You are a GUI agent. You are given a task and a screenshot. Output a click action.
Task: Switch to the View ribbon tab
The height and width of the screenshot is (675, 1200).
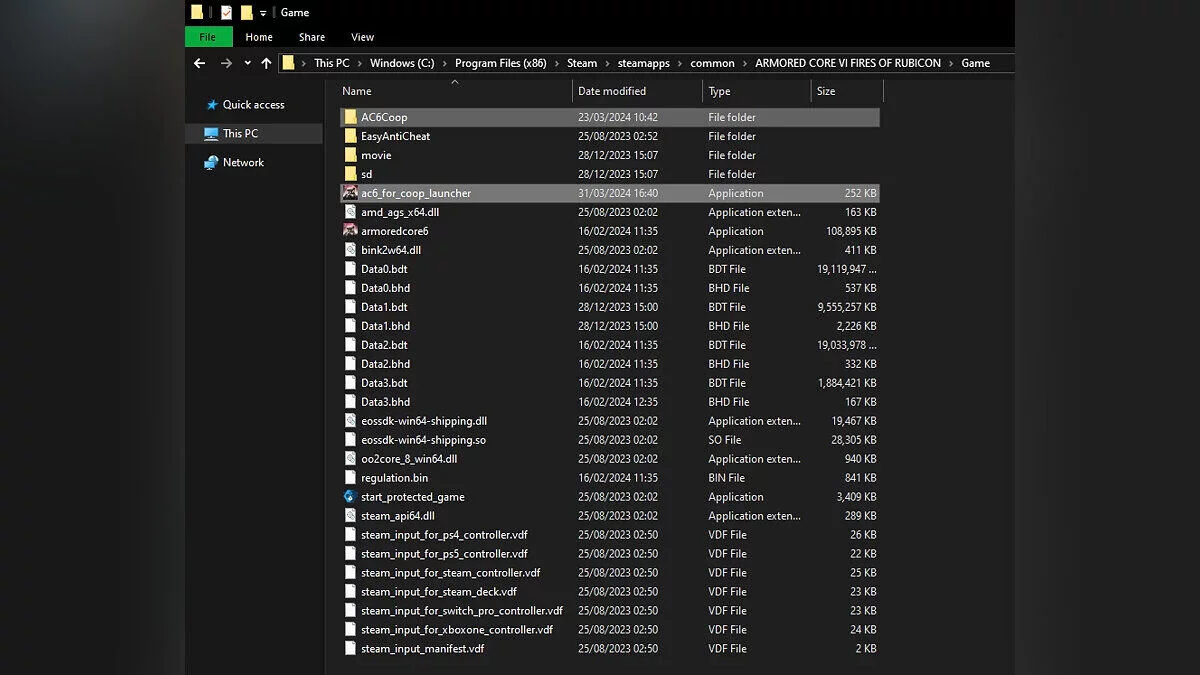click(362, 37)
